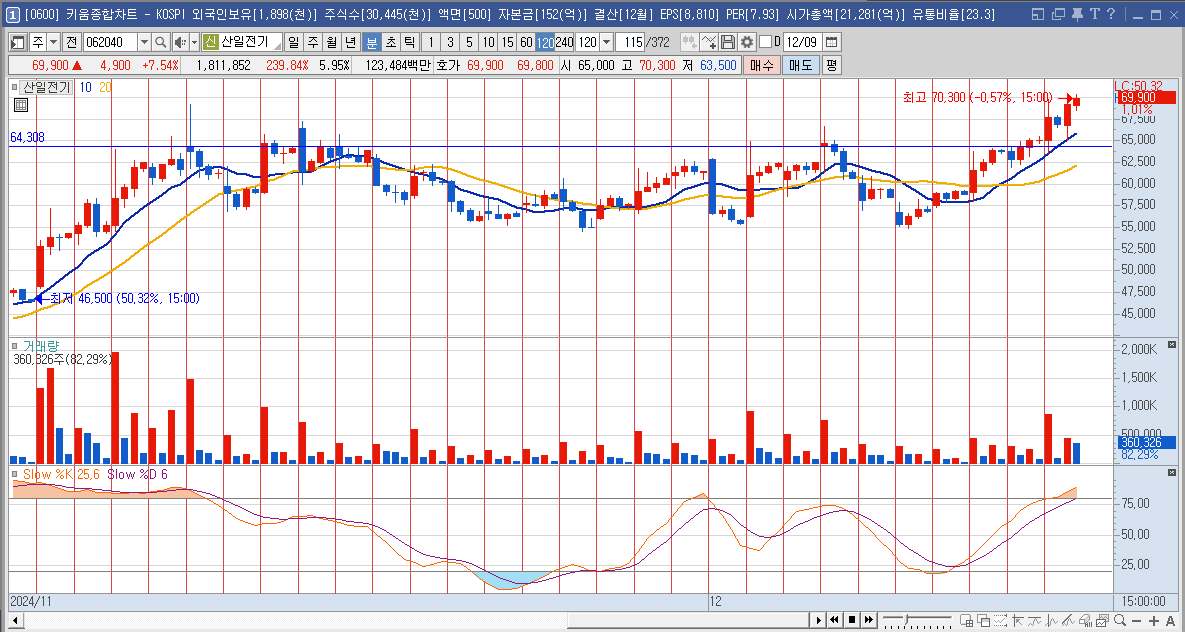Click the stop button in playback controls
The image size is (1185, 632).
point(852,621)
